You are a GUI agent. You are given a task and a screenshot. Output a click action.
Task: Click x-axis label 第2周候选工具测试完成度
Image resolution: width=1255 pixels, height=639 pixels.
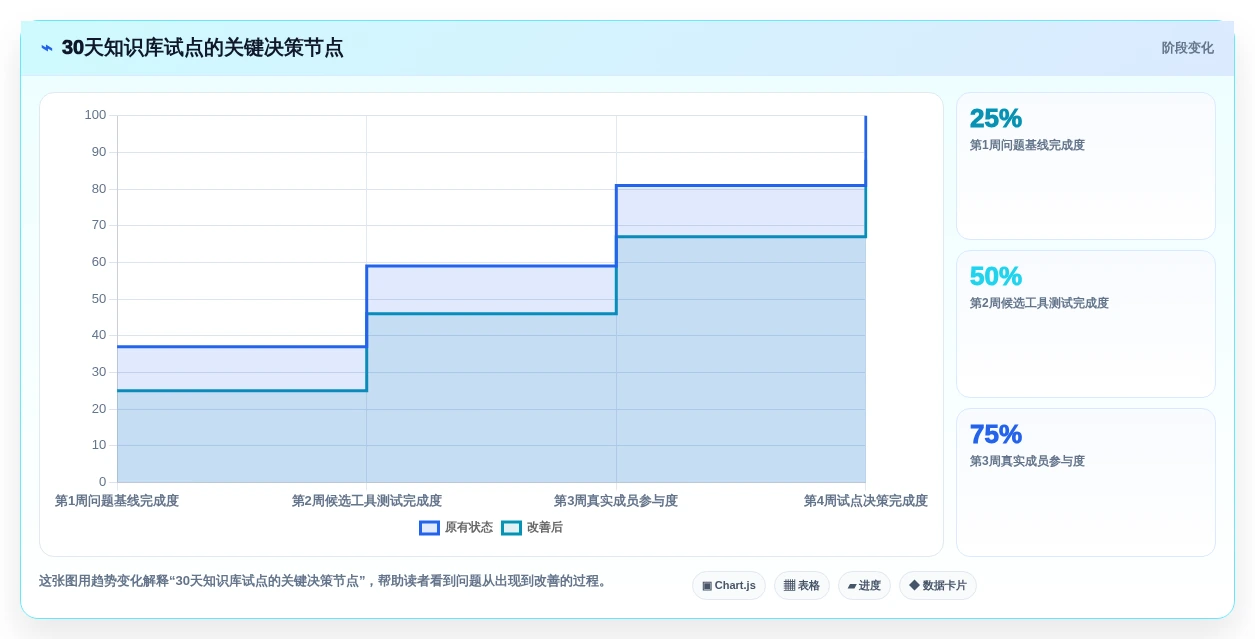367,501
